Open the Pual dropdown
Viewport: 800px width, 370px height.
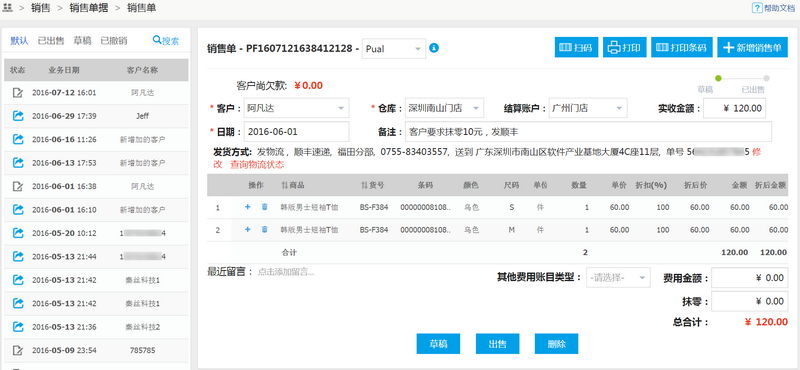click(x=394, y=48)
